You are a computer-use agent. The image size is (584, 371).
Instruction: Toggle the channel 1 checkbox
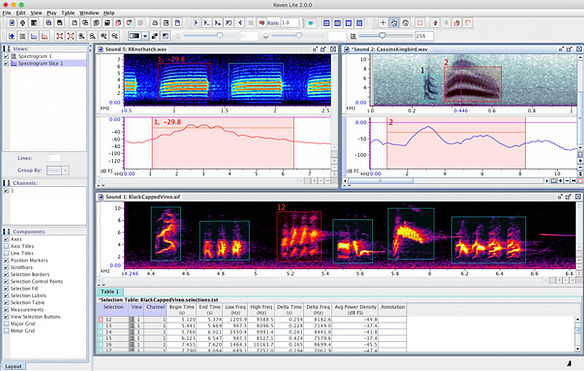6,191
